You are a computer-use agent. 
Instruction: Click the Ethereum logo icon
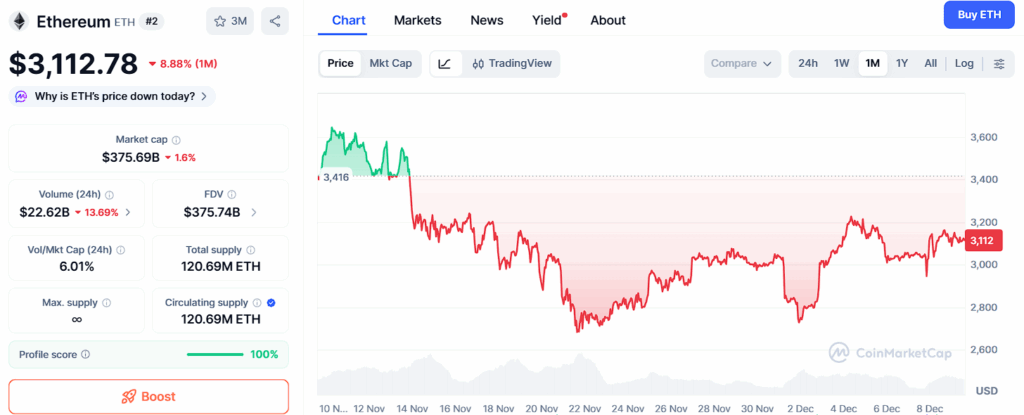tap(18, 20)
